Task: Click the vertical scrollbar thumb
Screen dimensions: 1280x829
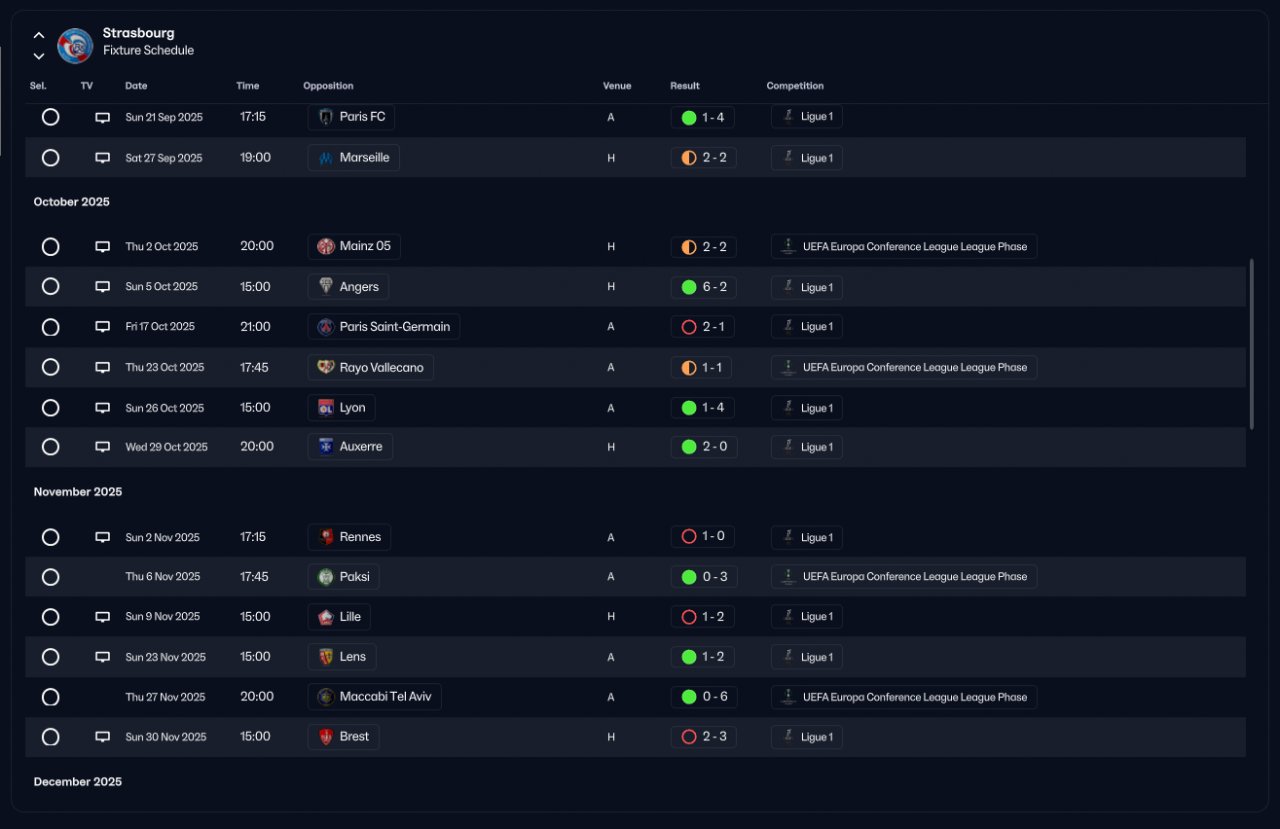Action: (1251, 345)
